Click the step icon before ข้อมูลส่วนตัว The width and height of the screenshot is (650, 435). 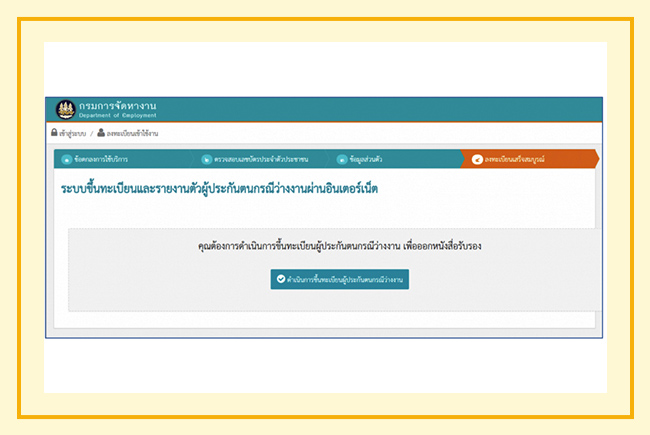coord(341,159)
